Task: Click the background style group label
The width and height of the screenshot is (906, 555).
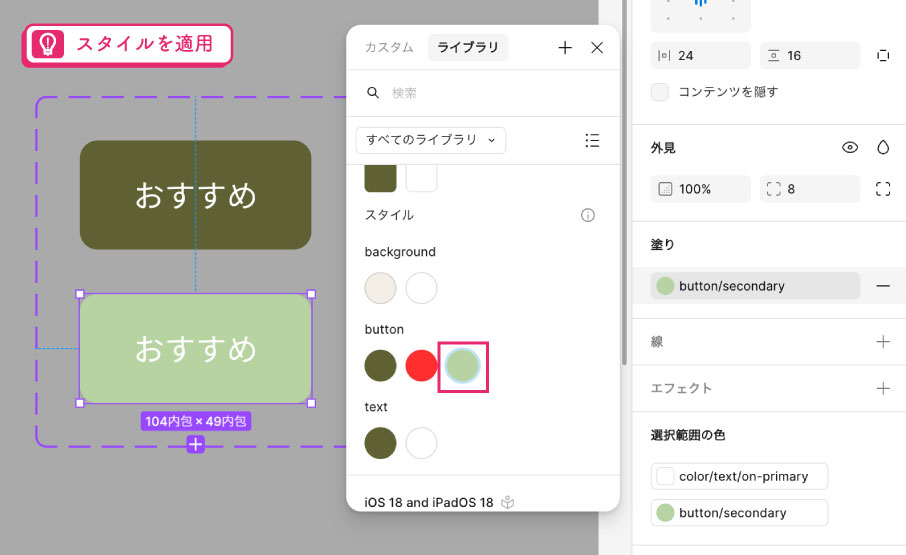Action: [400, 252]
